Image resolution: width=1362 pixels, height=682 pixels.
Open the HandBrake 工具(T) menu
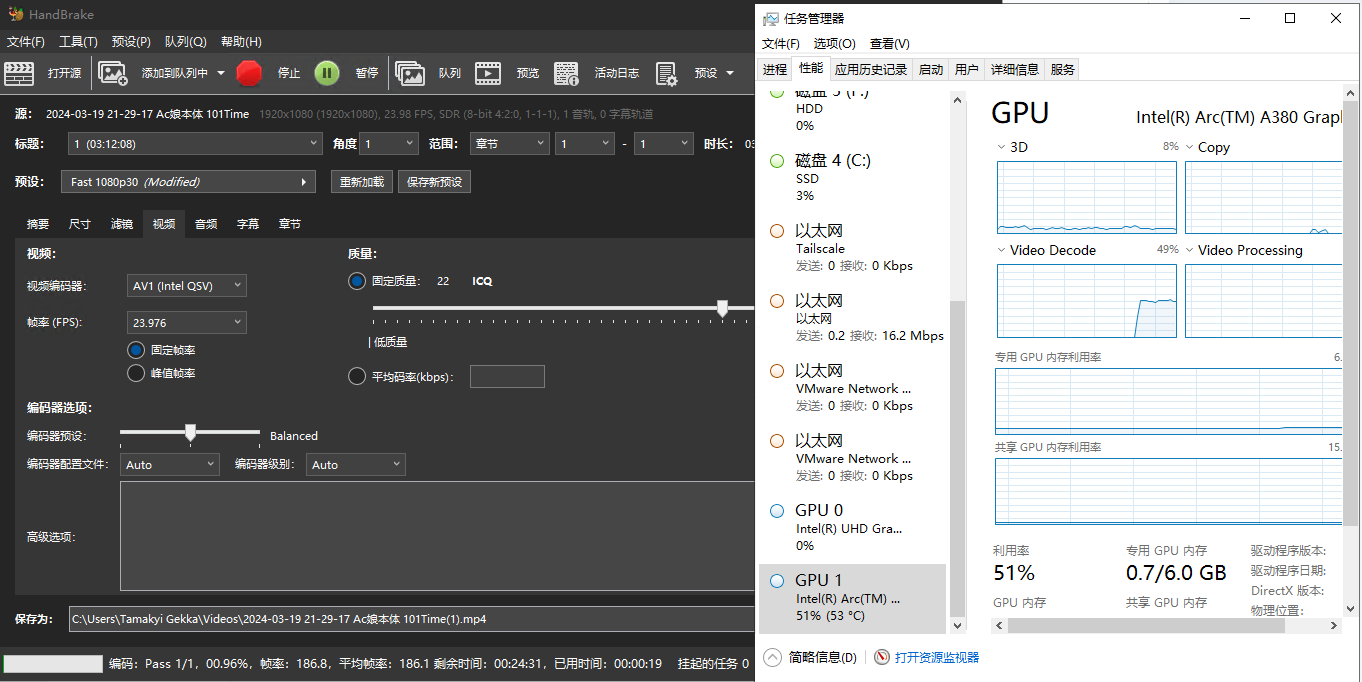pyautogui.click(x=78, y=42)
